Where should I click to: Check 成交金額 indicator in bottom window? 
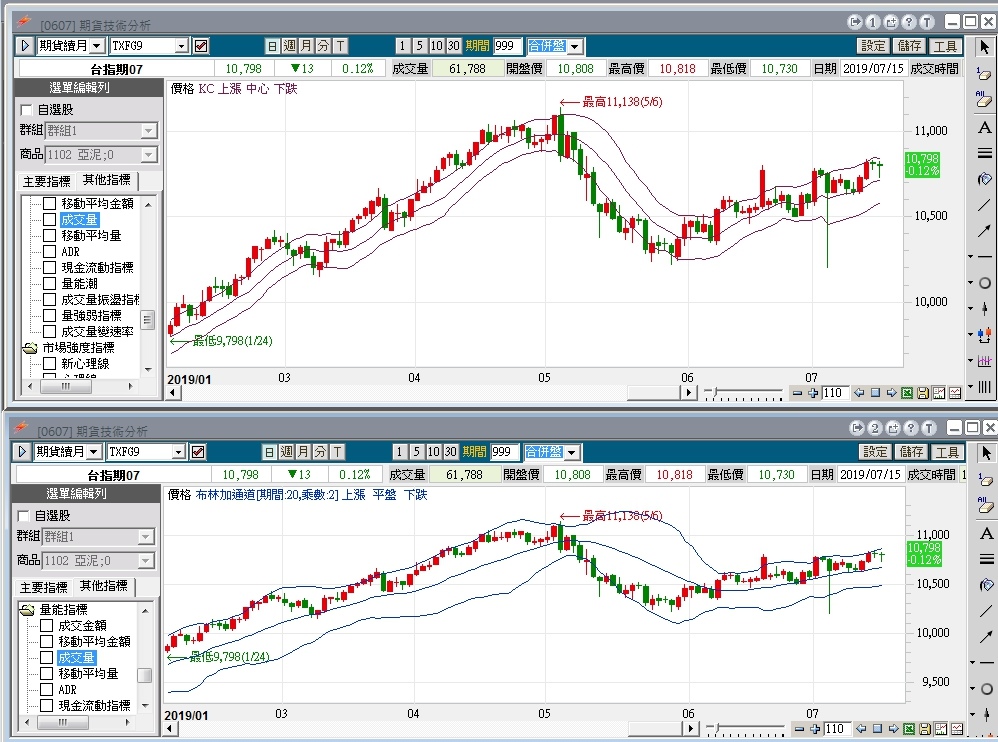tap(46, 626)
